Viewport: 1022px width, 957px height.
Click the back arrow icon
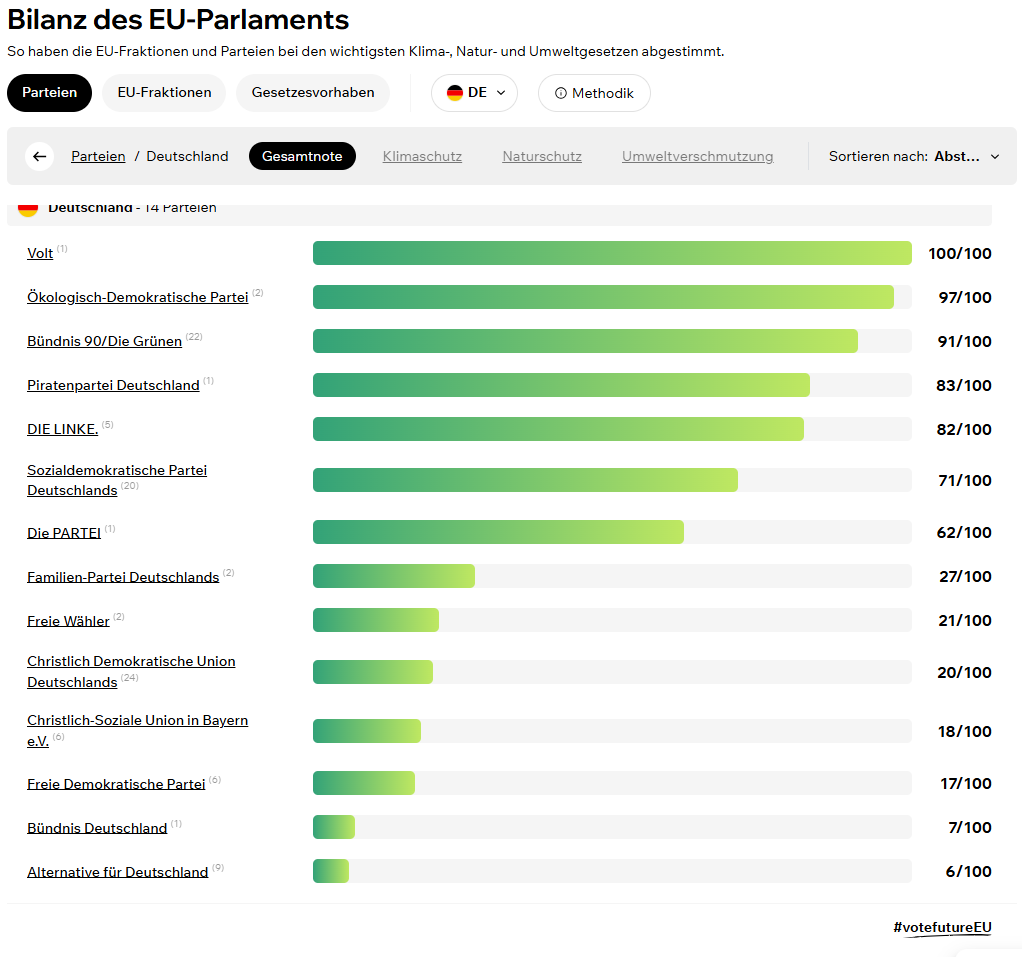click(40, 156)
